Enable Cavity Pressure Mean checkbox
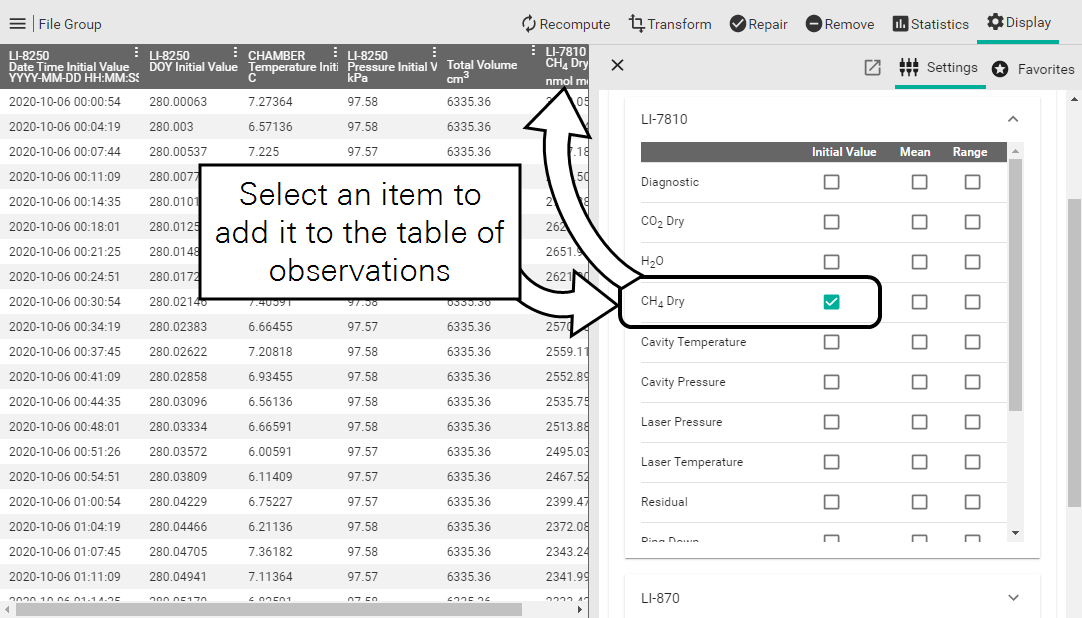The width and height of the screenshot is (1082, 618). [919, 382]
